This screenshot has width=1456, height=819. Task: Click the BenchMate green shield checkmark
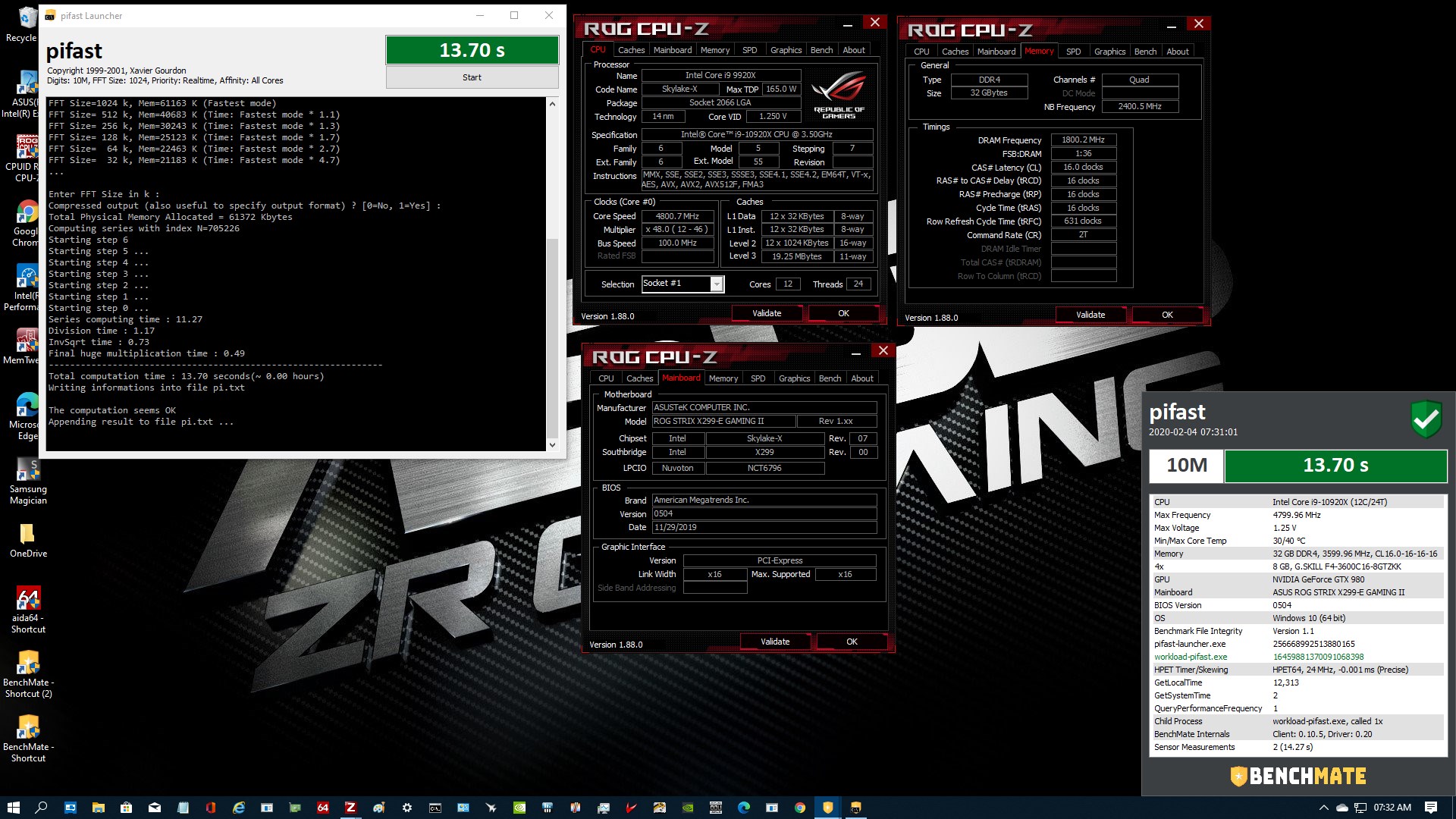[1426, 418]
